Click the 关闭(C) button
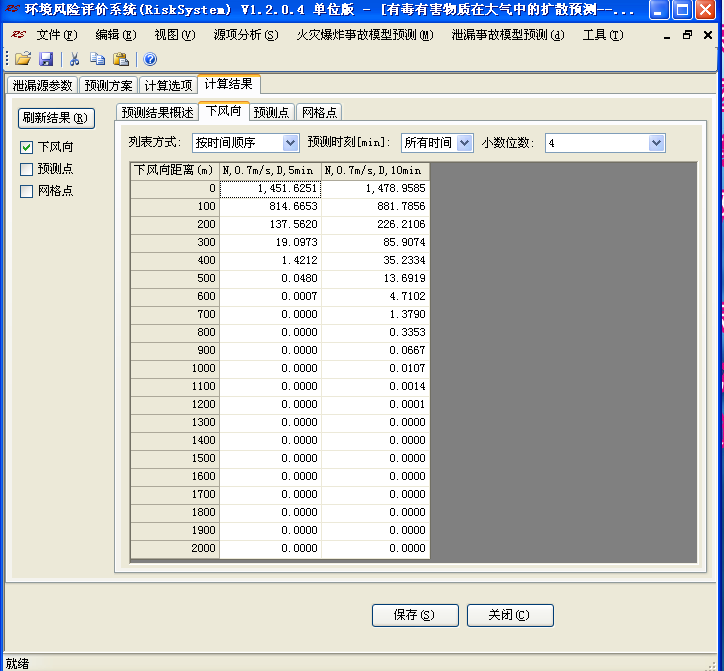This screenshot has height=671, width=724. [510, 615]
